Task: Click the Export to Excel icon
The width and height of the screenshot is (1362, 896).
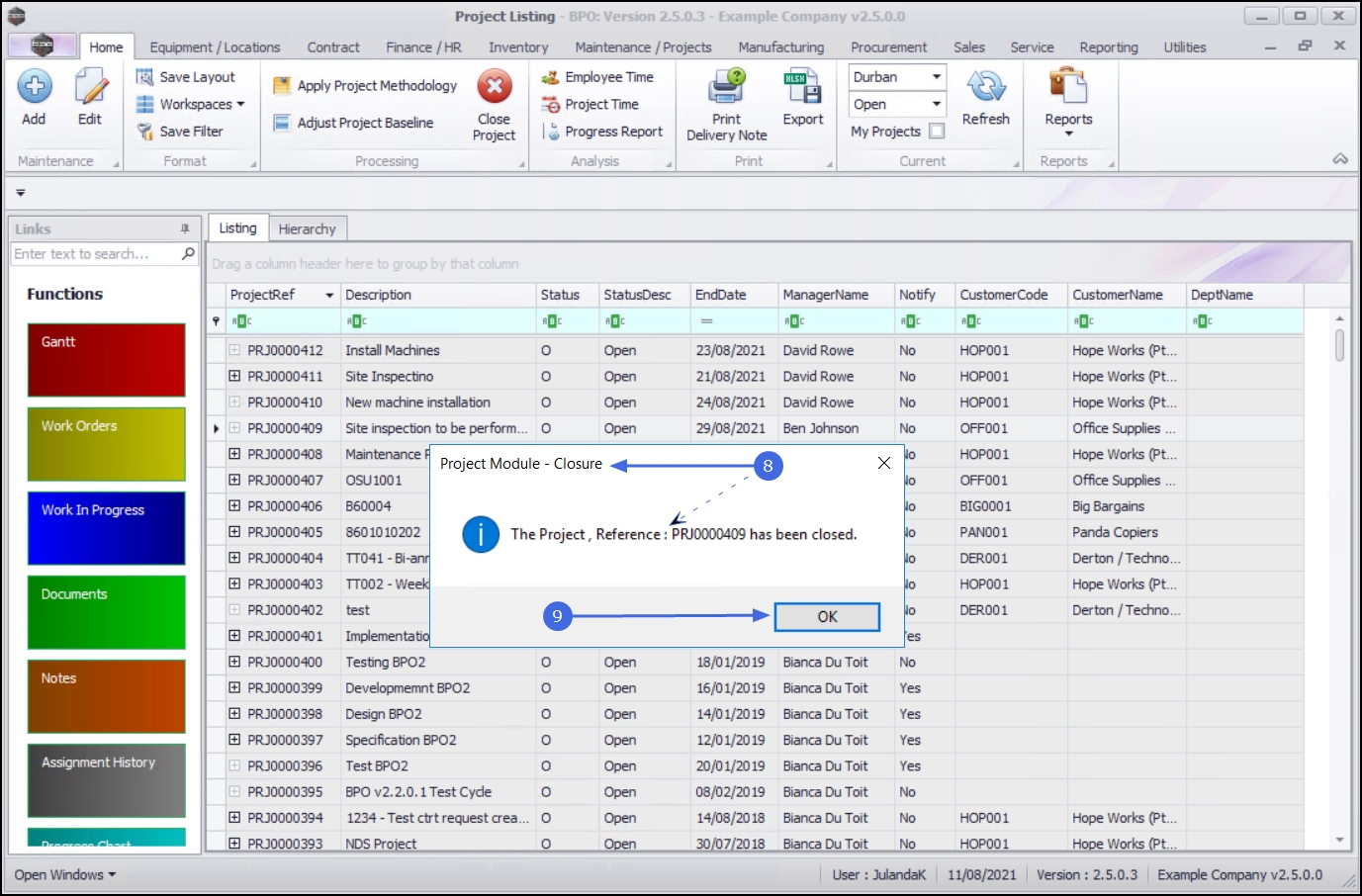Action: [x=802, y=87]
